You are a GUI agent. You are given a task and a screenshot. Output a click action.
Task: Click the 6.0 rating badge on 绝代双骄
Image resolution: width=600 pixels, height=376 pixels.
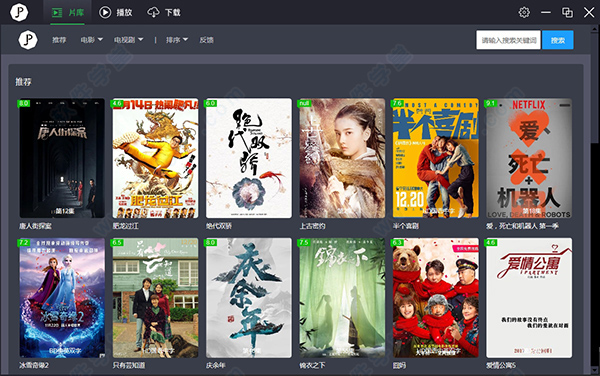pyautogui.click(x=210, y=103)
